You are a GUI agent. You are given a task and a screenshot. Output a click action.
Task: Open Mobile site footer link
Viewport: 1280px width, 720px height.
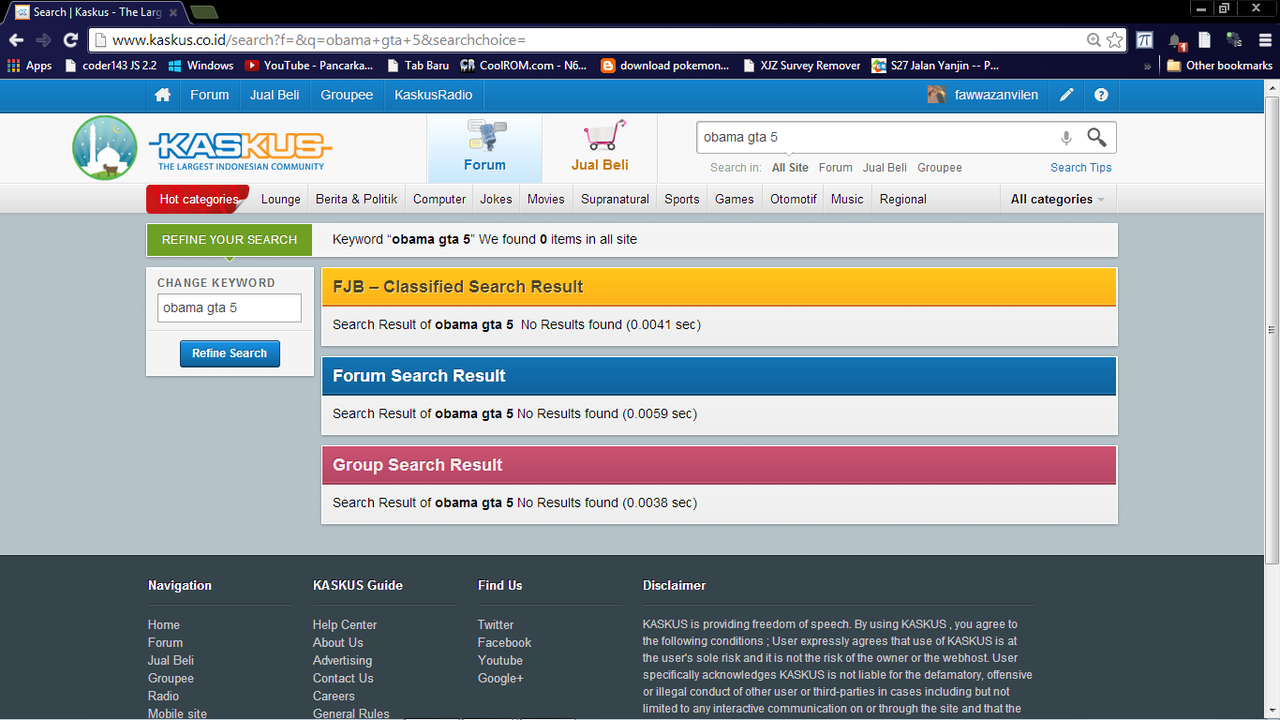(177, 714)
